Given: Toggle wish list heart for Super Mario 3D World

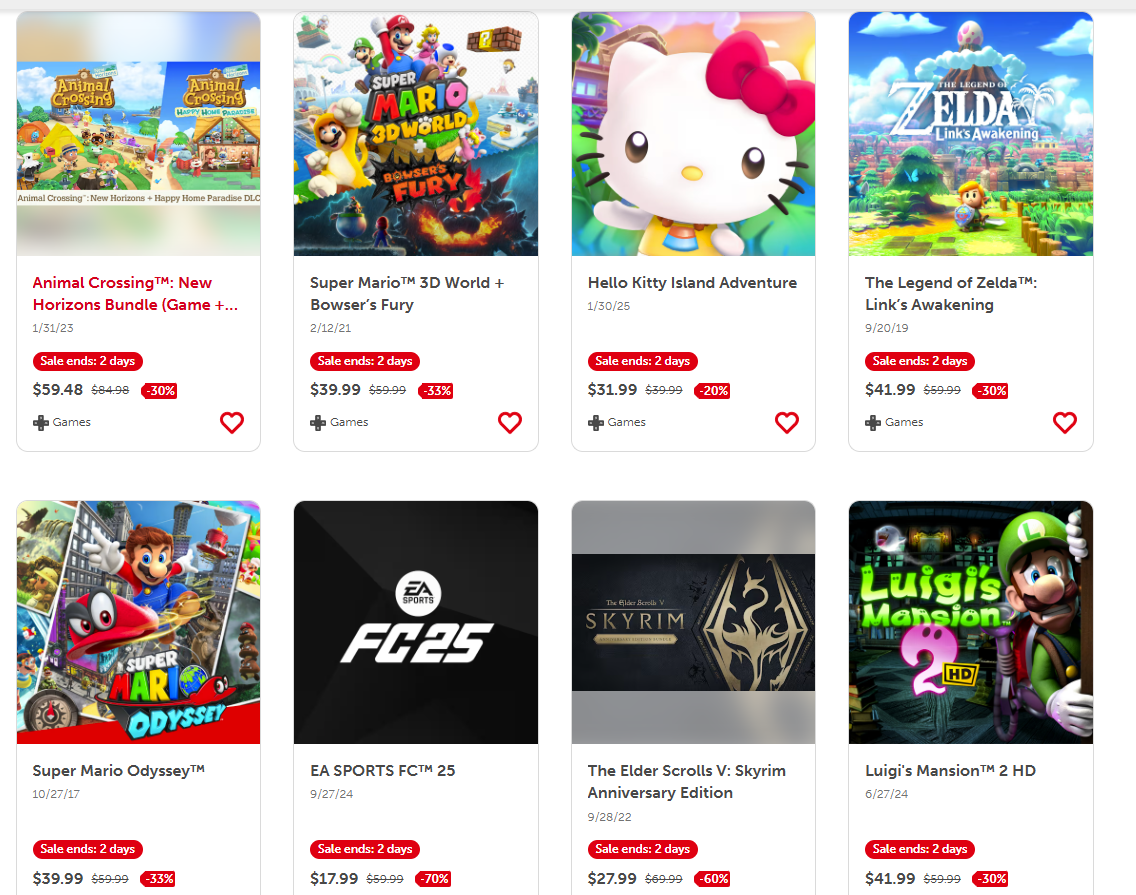Looking at the screenshot, I should tap(509, 422).
